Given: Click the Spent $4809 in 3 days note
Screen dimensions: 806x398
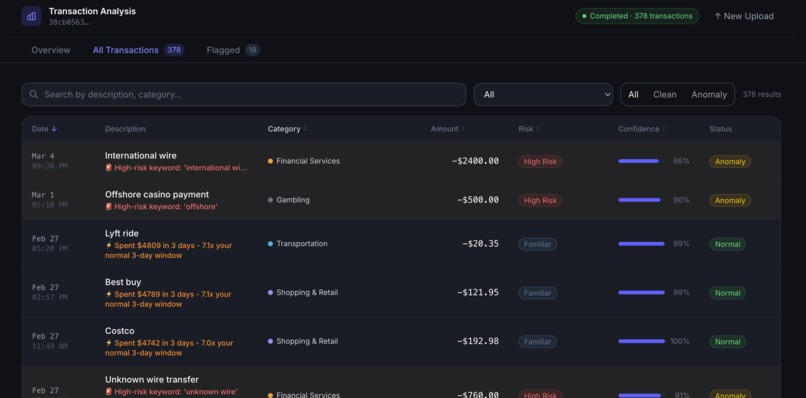Looking at the screenshot, I should [x=169, y=250].
